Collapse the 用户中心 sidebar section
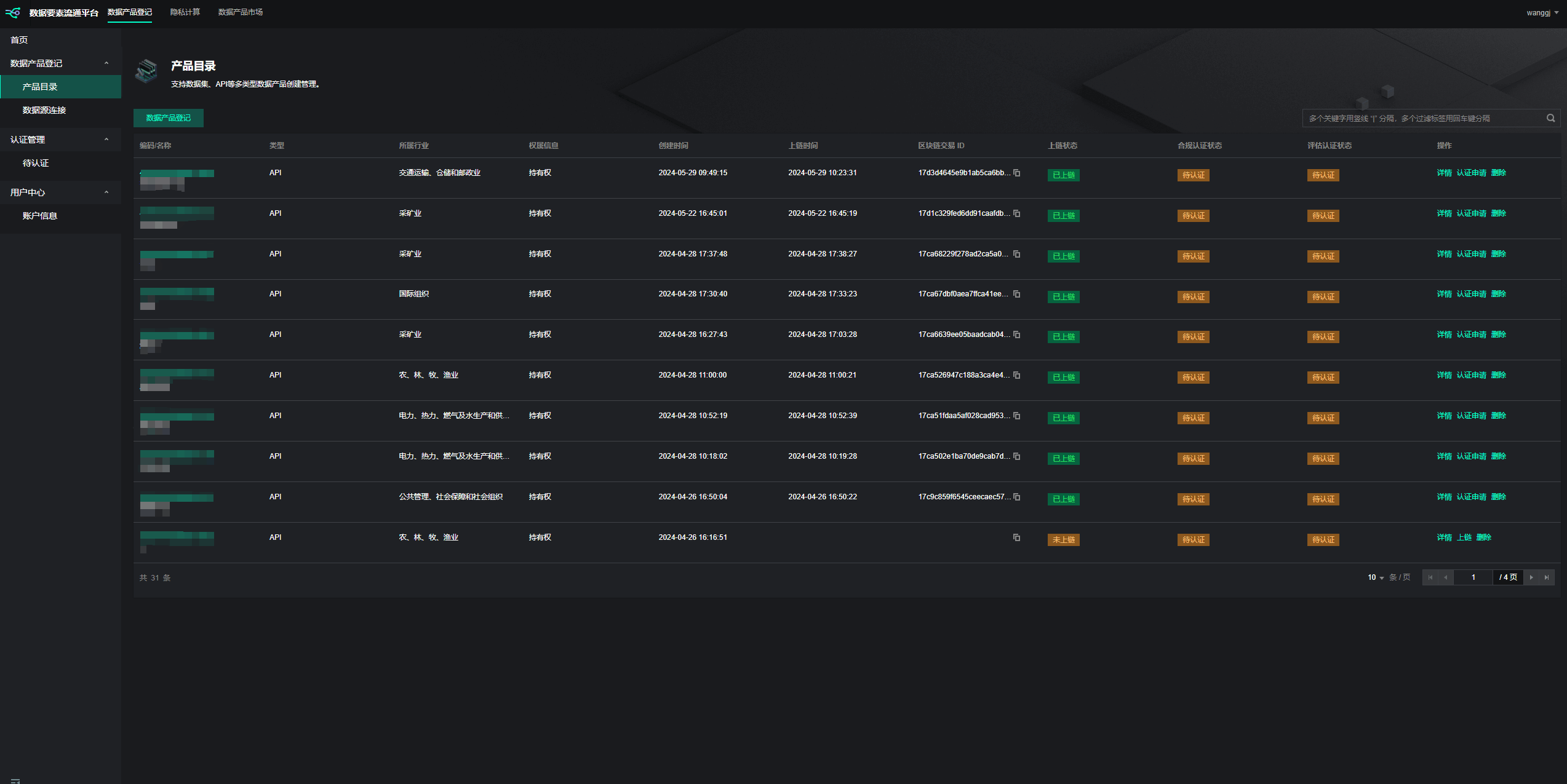 click(106, 192)
